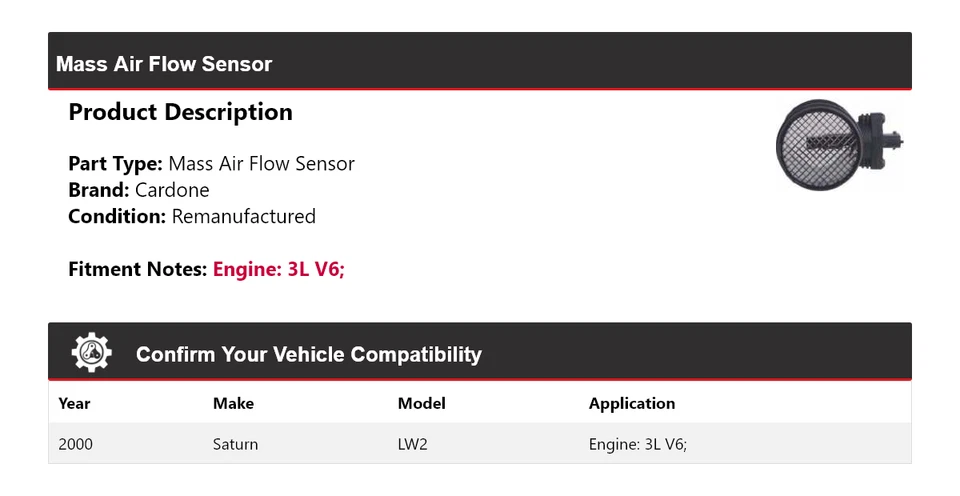Viewport: 960px width, 496px height.
Task: Click the Engine: 3L V6 application cell
Action: click(x=637, y=444)
